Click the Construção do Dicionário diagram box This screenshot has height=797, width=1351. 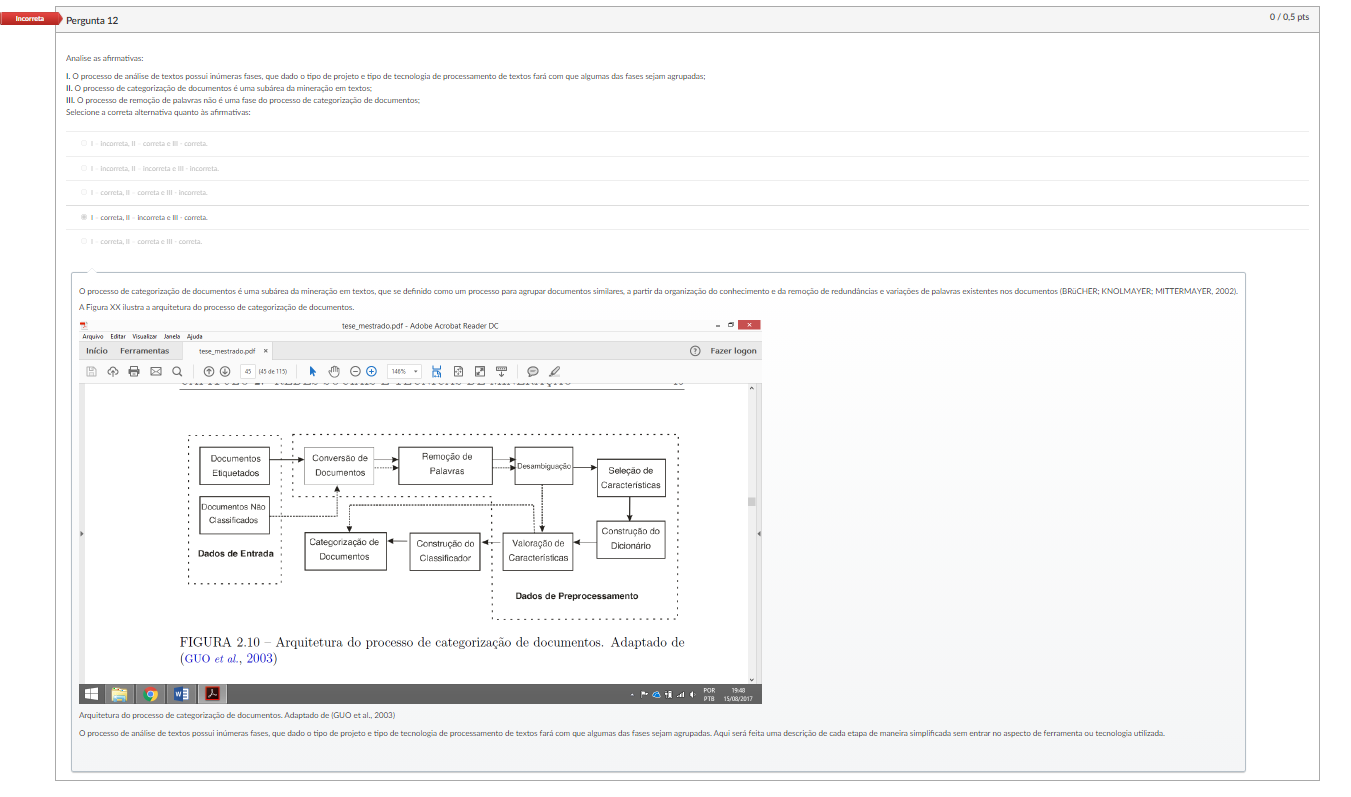(x=631, y=539)
